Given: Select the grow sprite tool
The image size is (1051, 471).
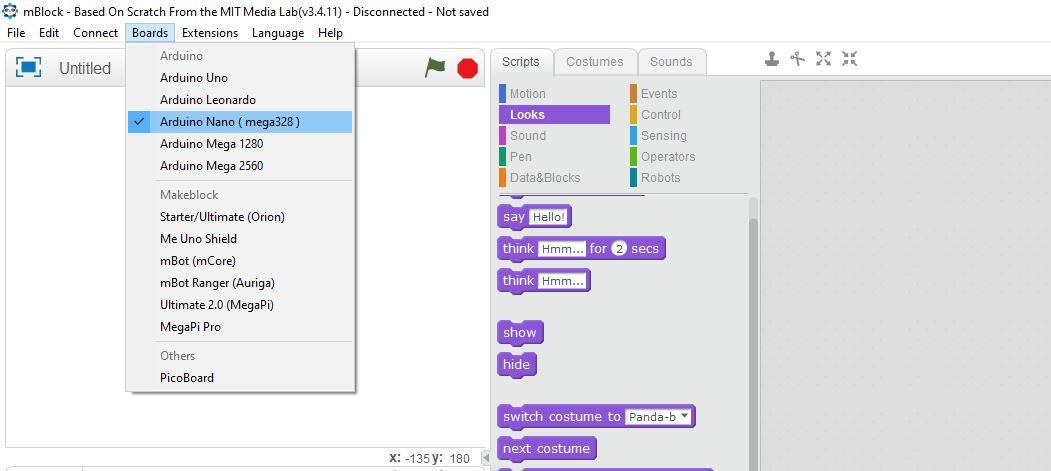Looking at the screenshot, I should tap(823, 59).
